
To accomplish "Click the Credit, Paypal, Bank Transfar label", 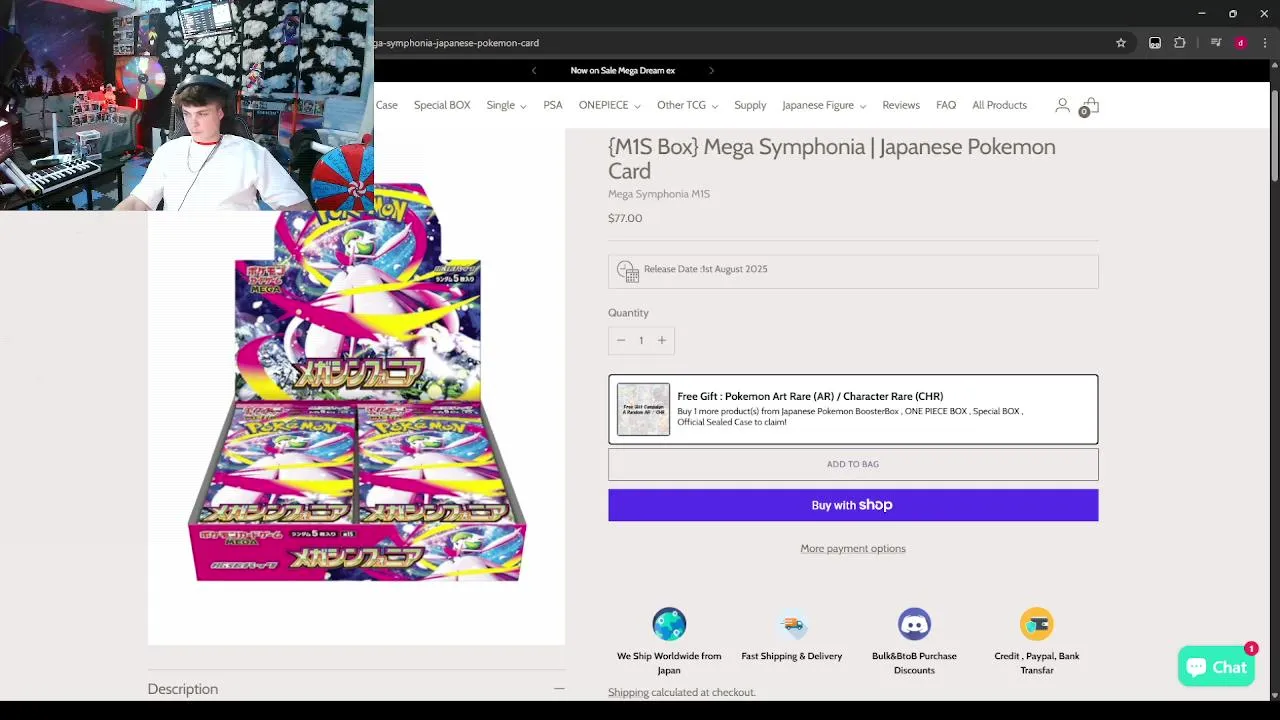I will 1037,663.
